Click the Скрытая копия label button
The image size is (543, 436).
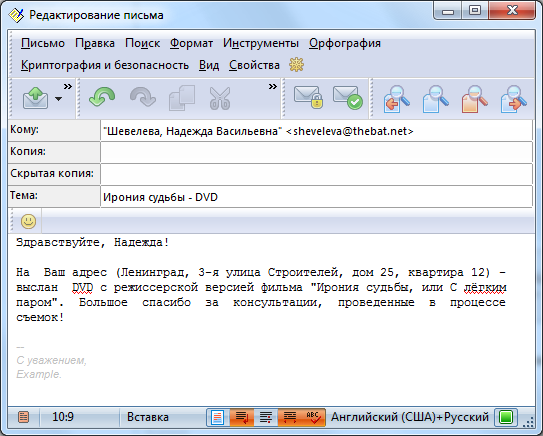click(x=54, y=174)
